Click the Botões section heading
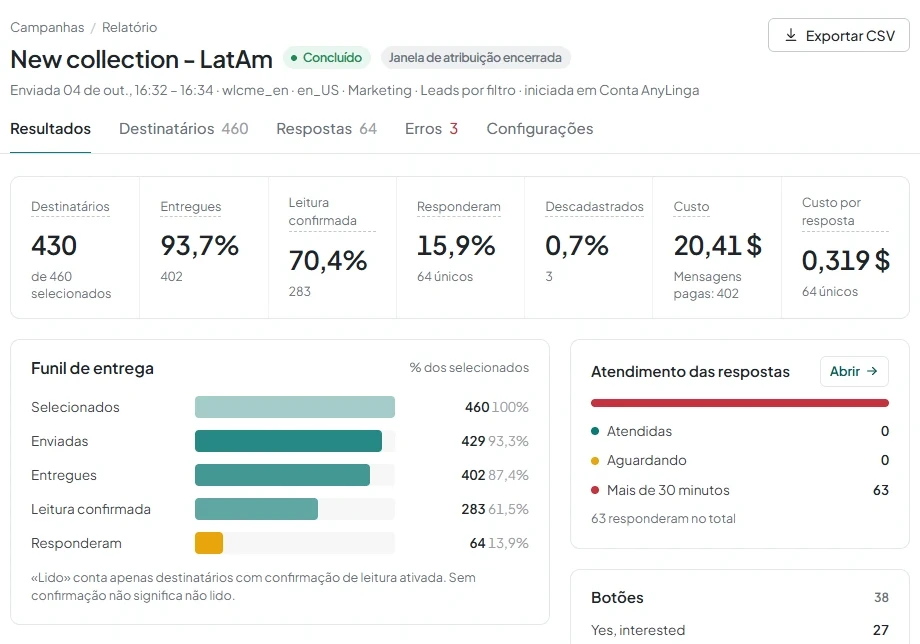The image size is (920, 644). tap(617, 598)
